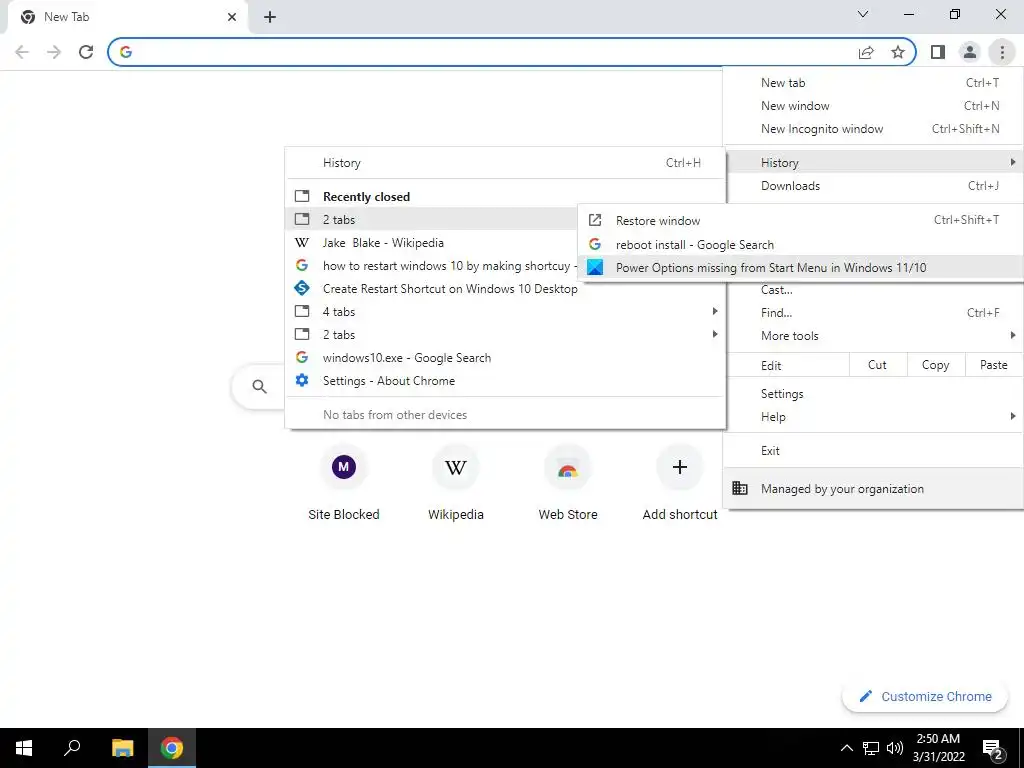The width and height of the screenshot is (1024, 768).
Task: Click the share page icon in address bar
Action: [866, 52]
